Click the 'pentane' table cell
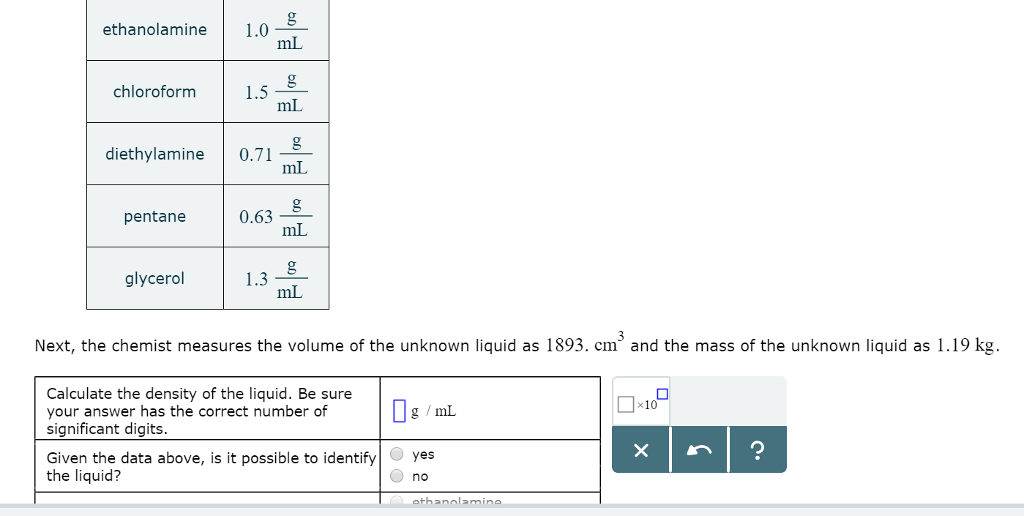 pos(155,216)
